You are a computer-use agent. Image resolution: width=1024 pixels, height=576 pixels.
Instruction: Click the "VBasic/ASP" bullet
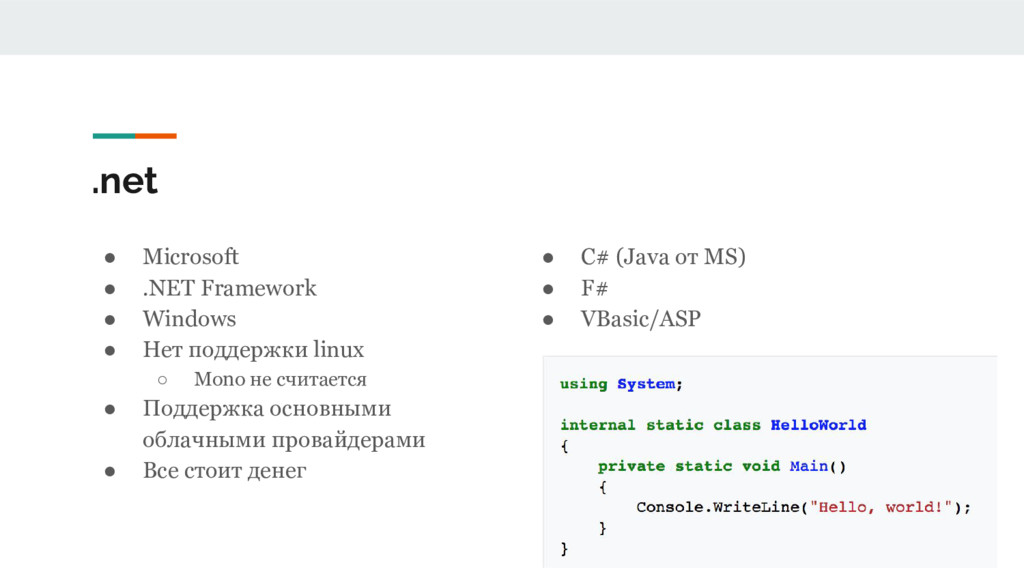641,319
